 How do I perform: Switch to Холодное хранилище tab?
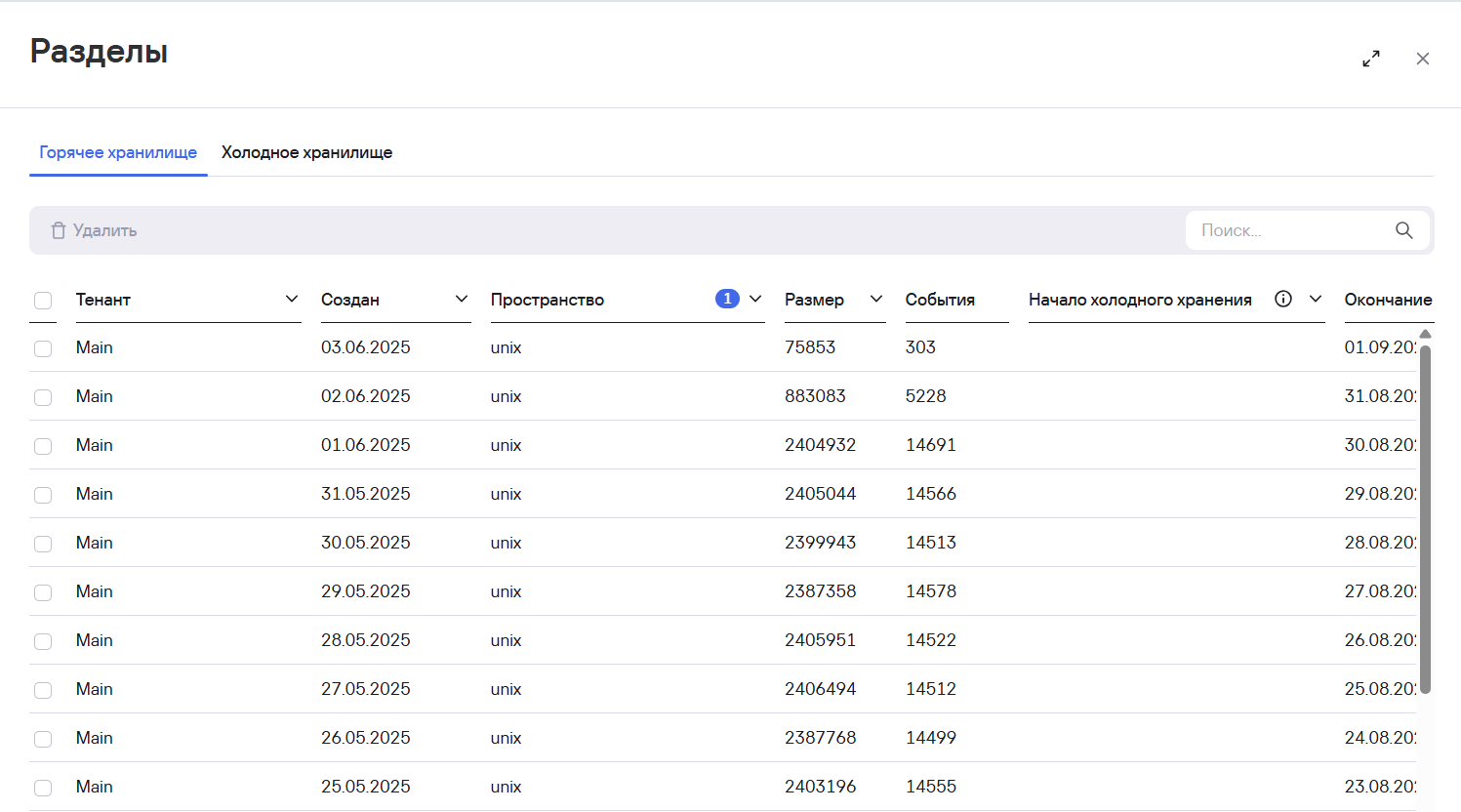(306, 152)
